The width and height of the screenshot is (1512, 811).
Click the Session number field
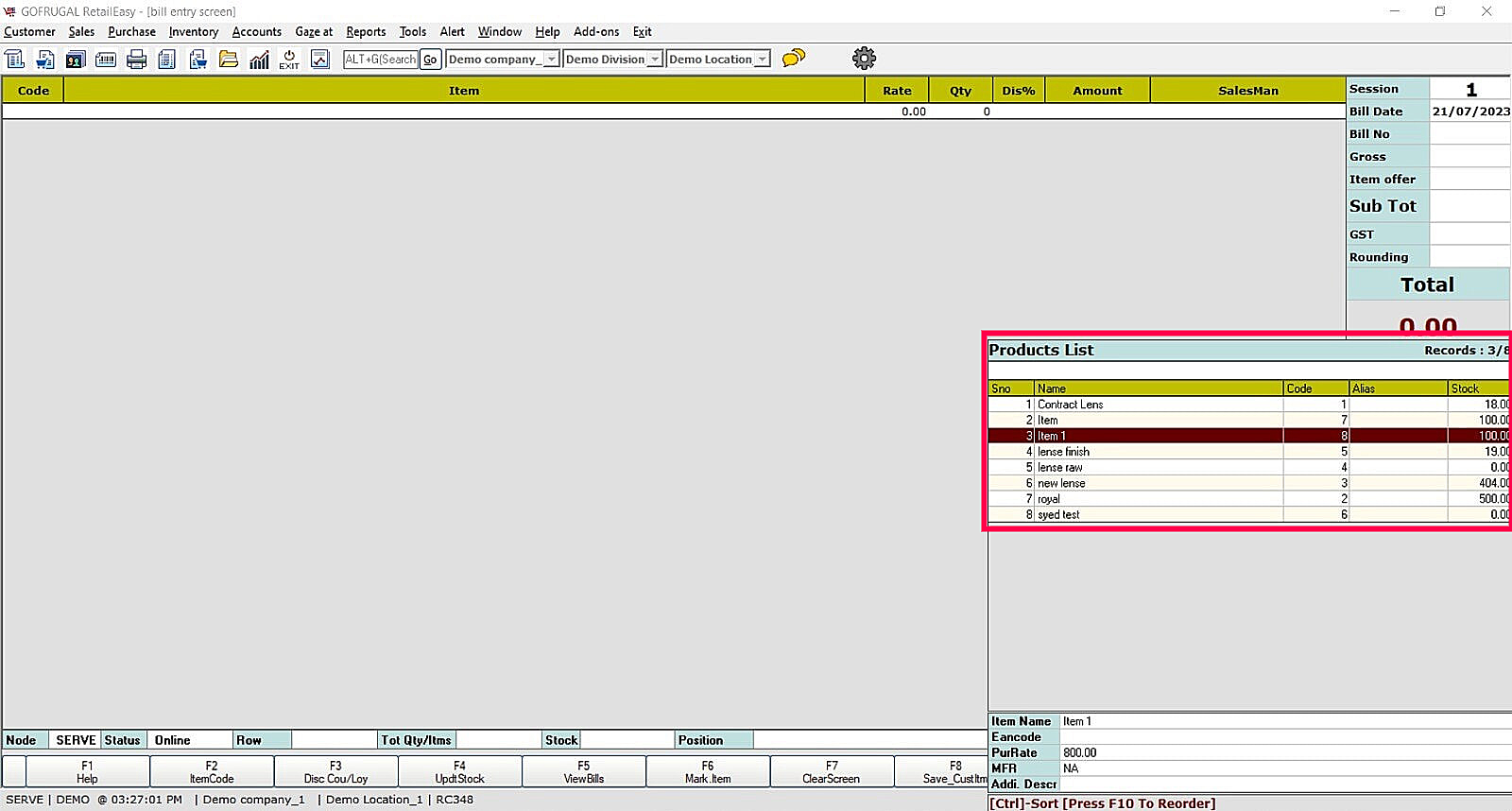(1470, 89)
